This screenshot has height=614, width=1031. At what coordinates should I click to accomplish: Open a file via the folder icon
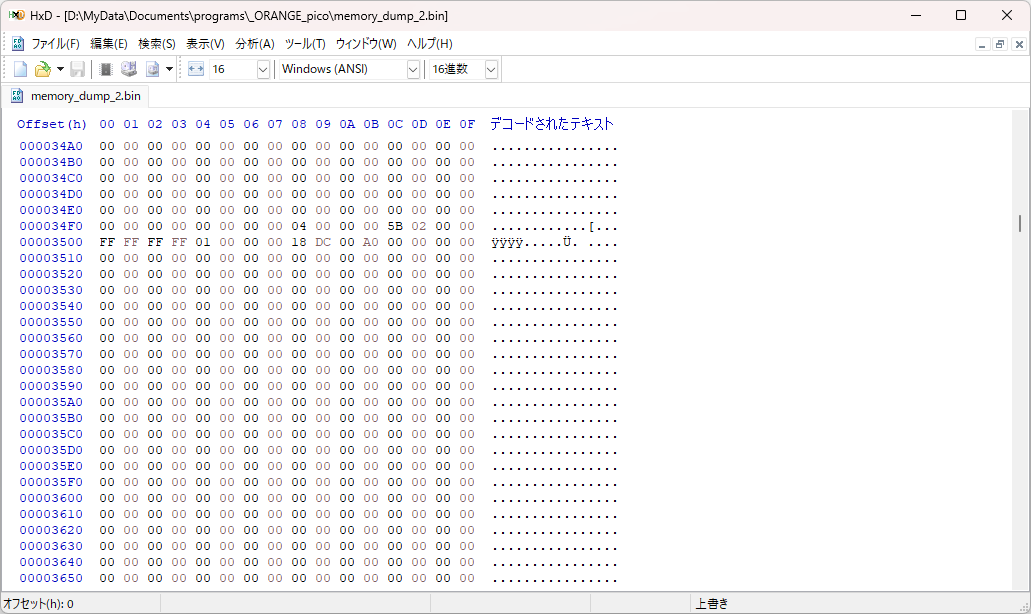pyautogui.click(x=43, y=69)
